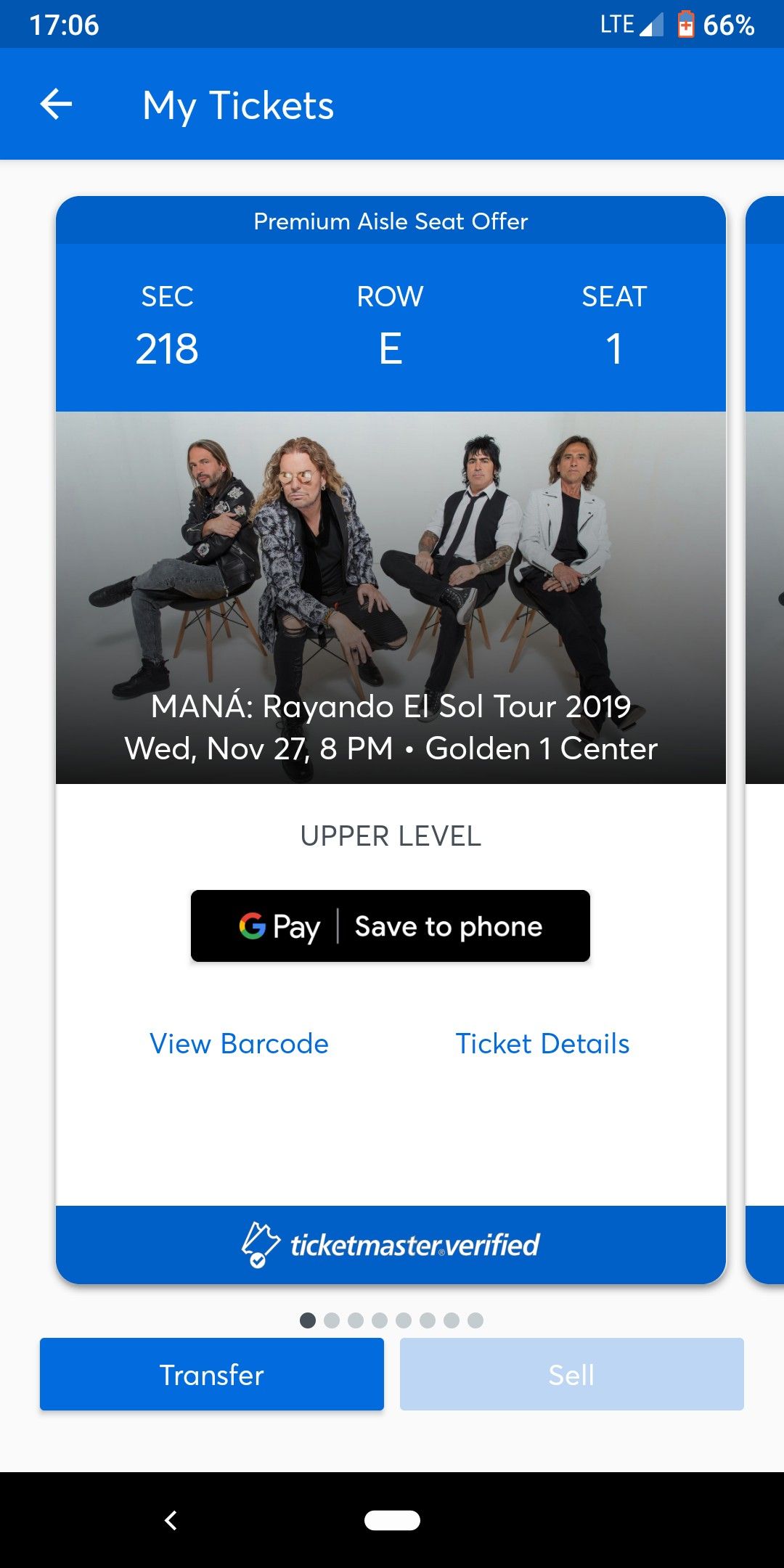The image size is (784, 1568).
Task: Tap the Android back navigation chevron
Action: (171, 1520)
